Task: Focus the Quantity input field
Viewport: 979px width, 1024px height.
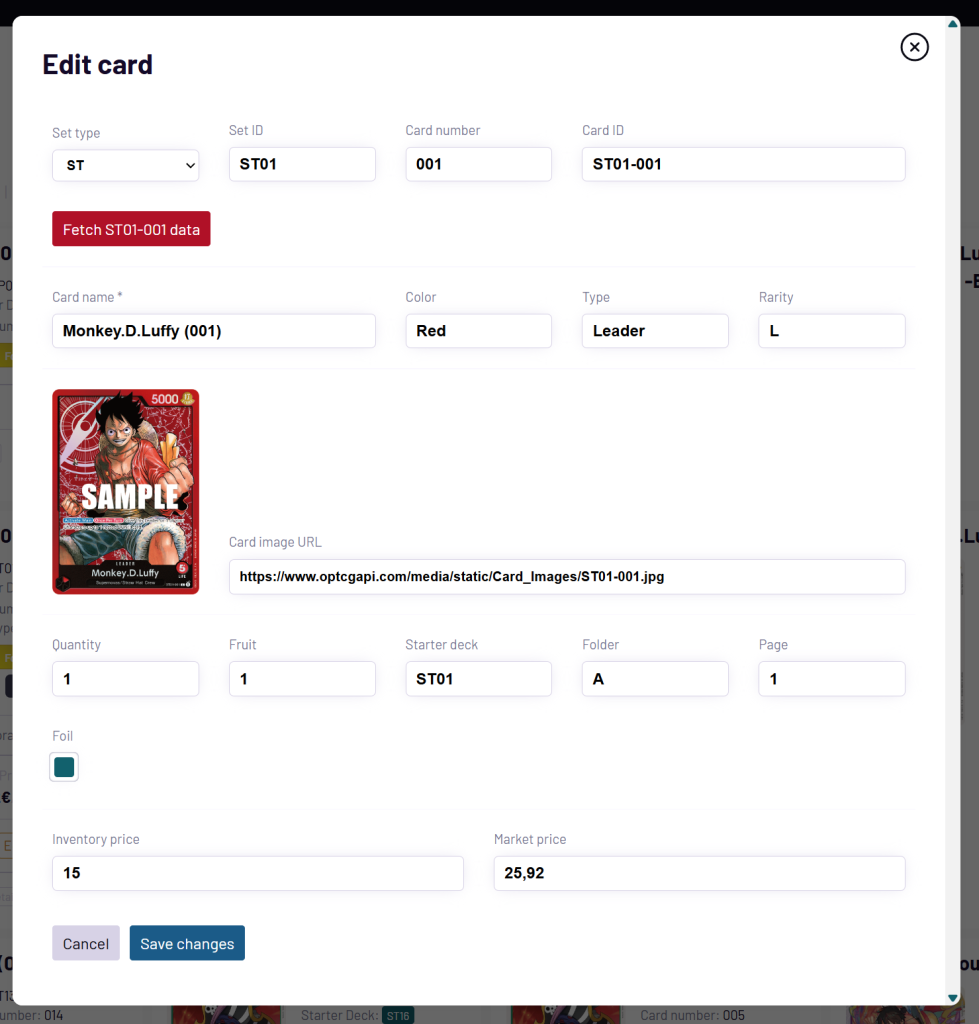Action: click(x=125, y=678)
